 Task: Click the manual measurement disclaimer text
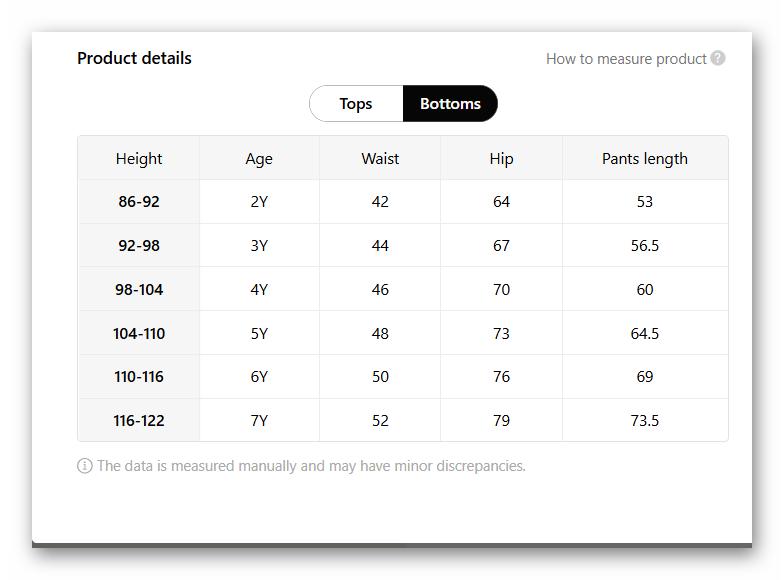[311, 466]
